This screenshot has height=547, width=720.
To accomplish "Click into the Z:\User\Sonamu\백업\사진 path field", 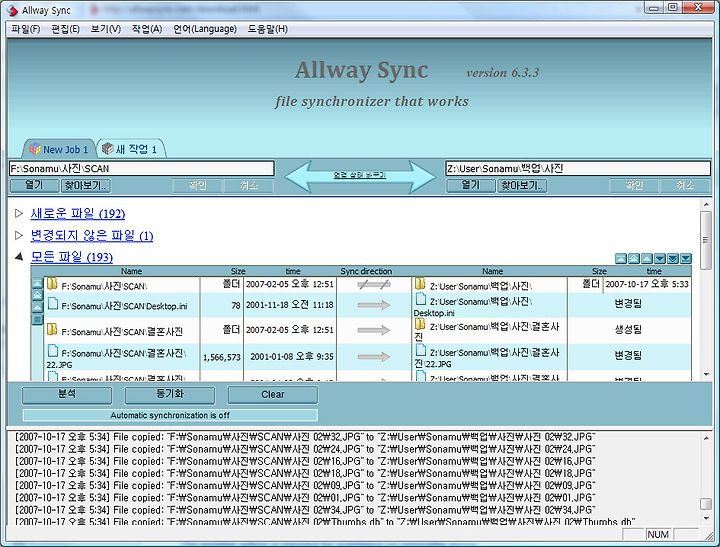I will click(578, 169).
